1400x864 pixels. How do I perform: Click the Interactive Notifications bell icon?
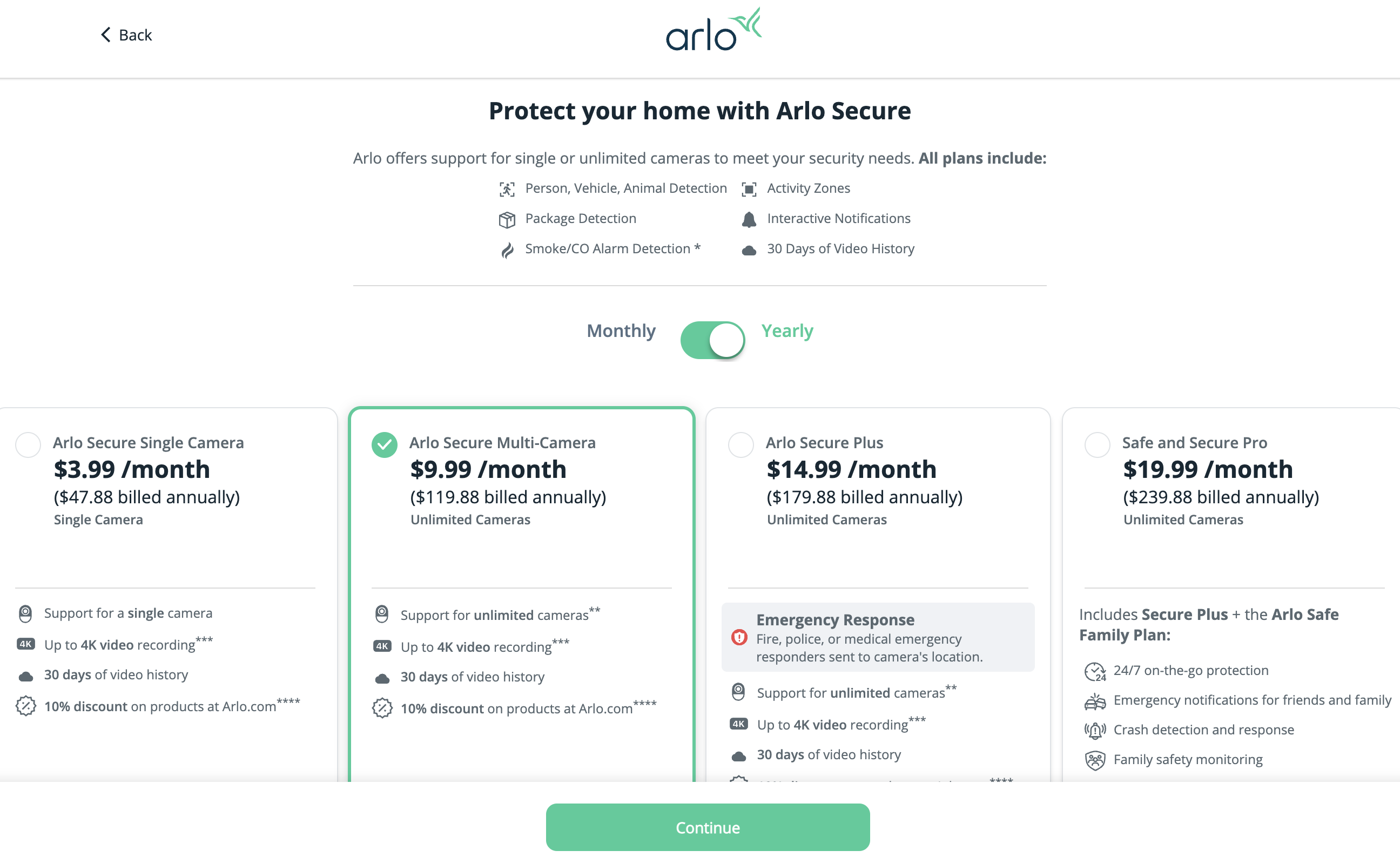pos(749,219)
